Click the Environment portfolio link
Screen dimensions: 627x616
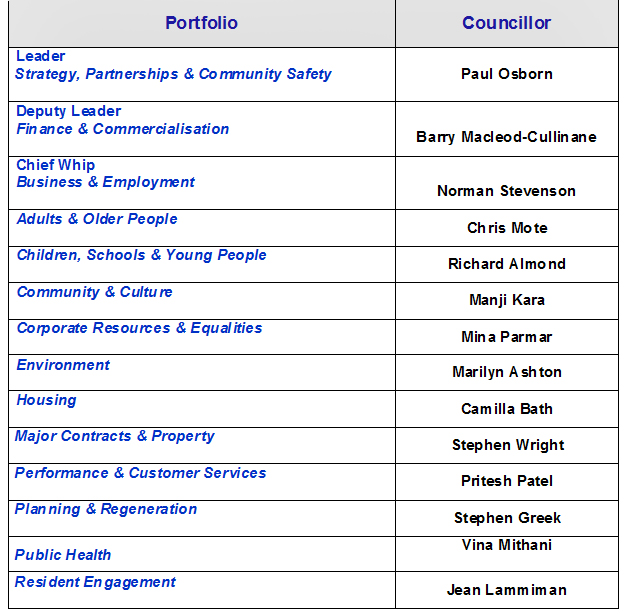pyautogui.click(x=63, y=365)
